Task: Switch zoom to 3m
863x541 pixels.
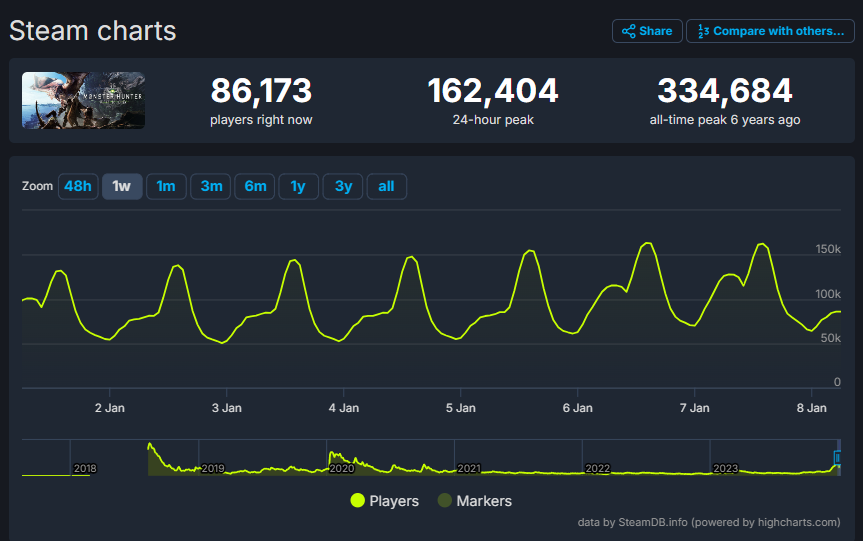Action: [210, 186]
